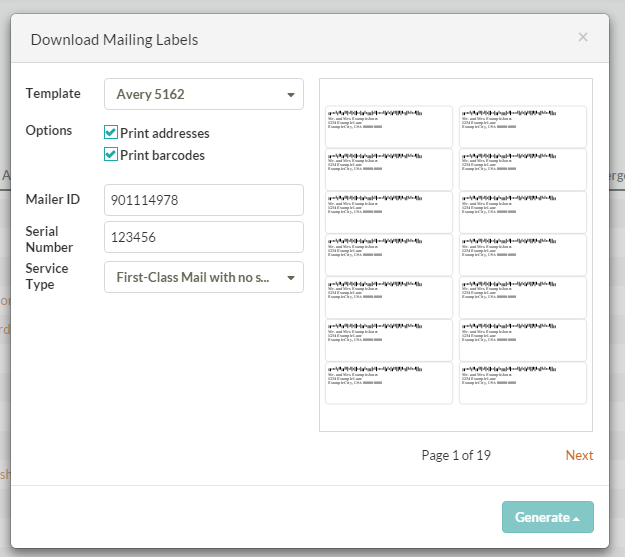Image resolution: width=625 pixels, height=557 pixels.
Task: Click the Template field label
Action: click(53, 93)
